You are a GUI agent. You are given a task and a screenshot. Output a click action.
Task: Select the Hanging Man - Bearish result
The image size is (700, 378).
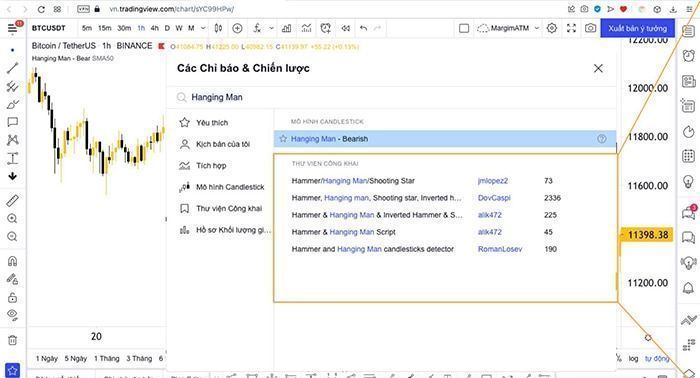click(445, 139)
